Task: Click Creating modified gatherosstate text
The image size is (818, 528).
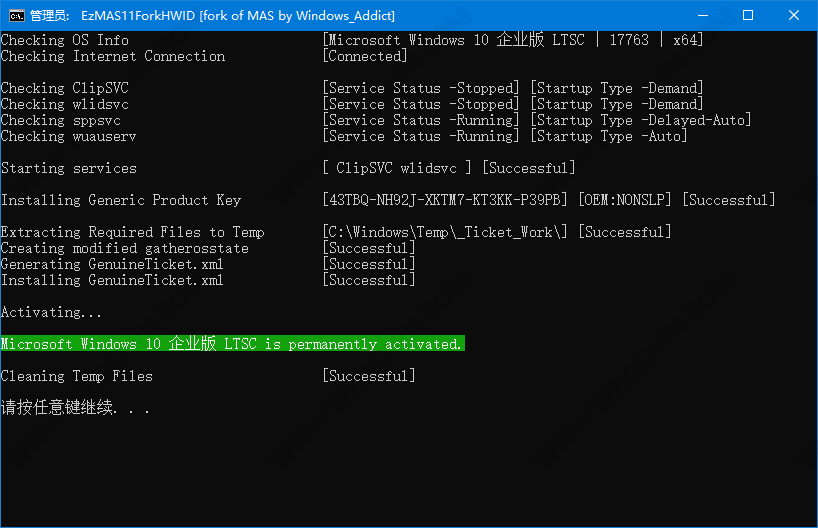Action: tap(124, 248)
